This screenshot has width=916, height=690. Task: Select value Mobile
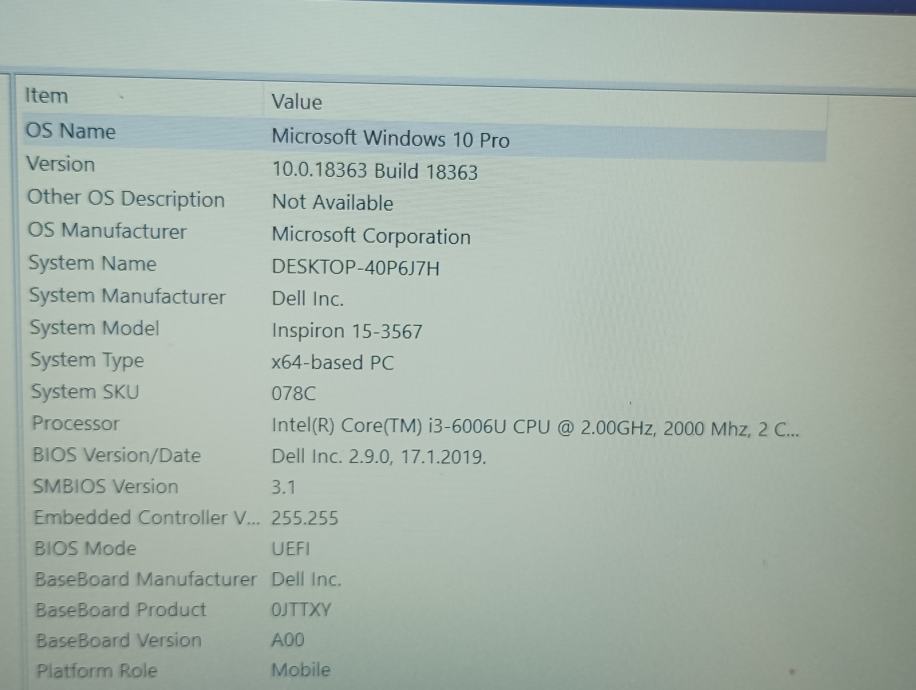click(301, 670)
